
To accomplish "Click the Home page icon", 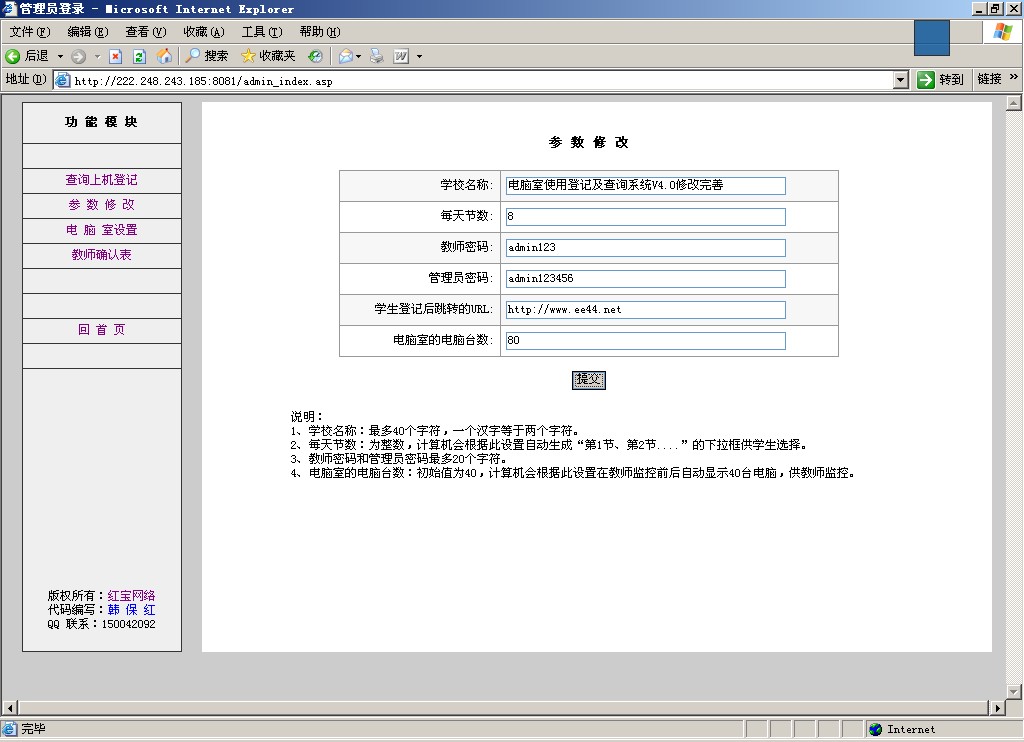I will click(x=164, y=56).
